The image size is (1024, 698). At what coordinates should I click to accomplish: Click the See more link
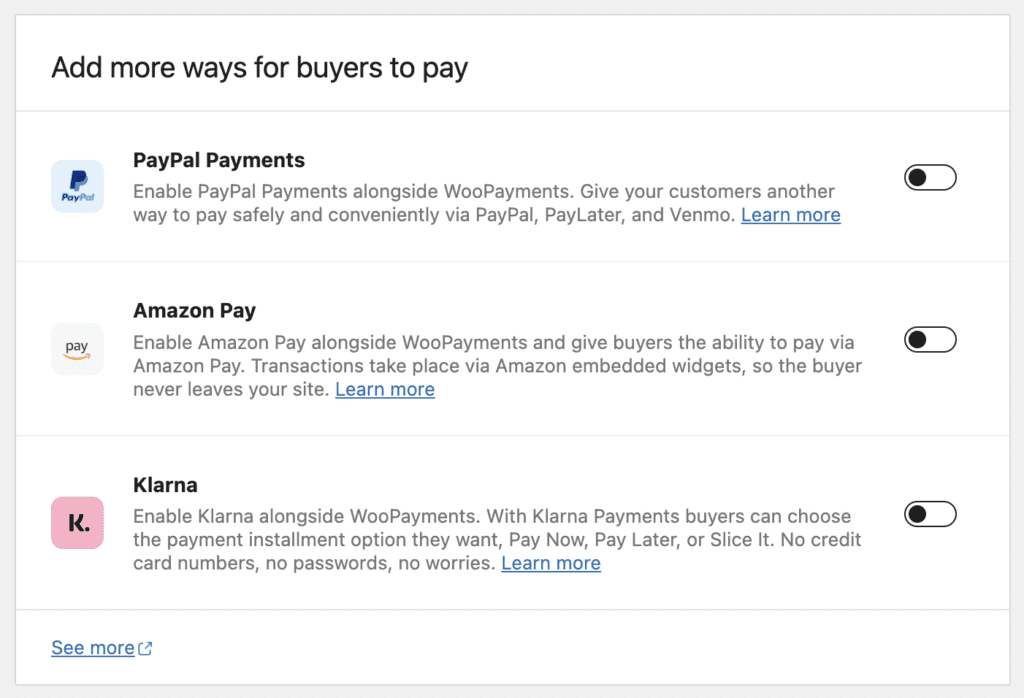[93, 647]
